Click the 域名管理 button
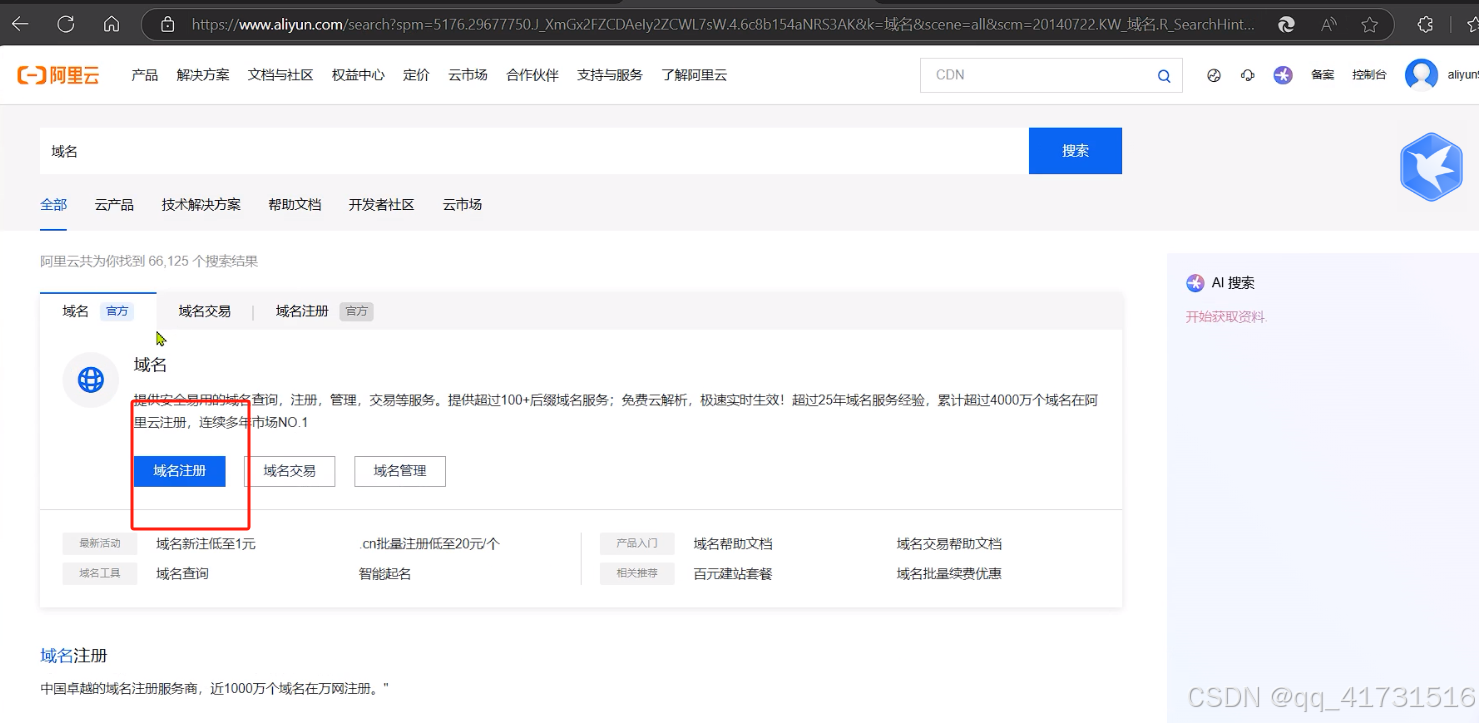Screen dimensions: 1479x723 click(x=400, y=471)
